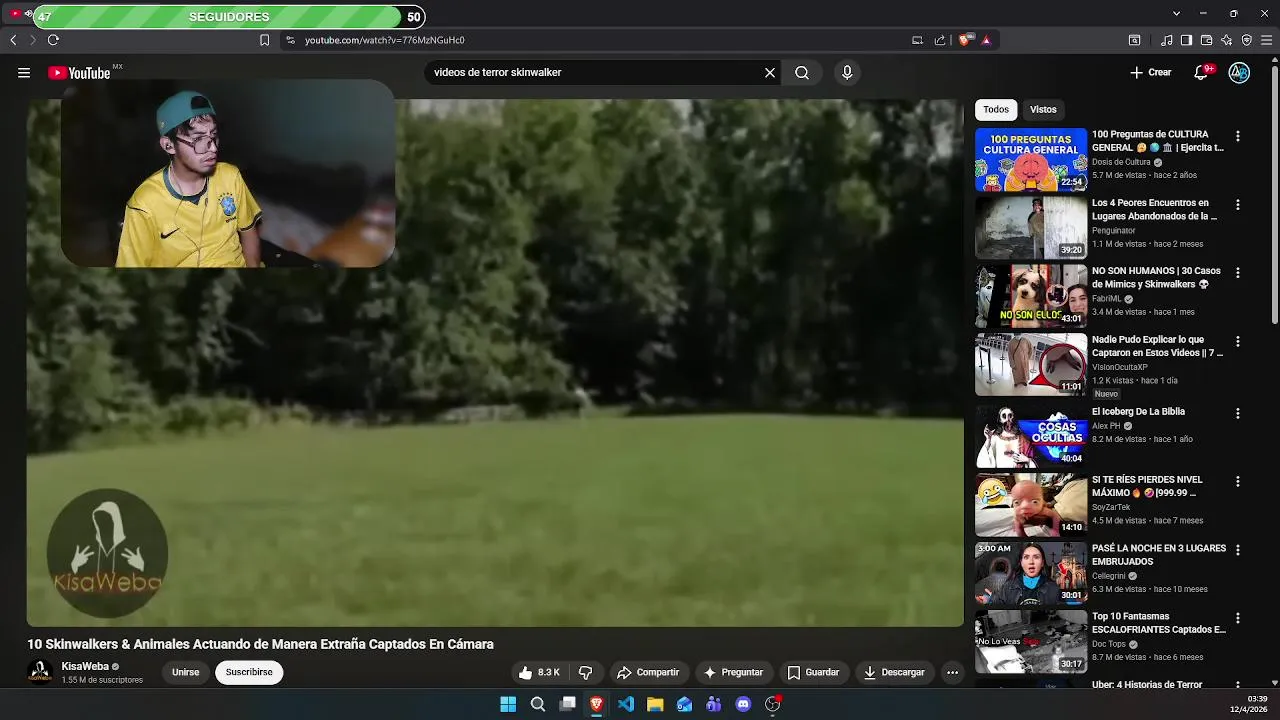Image resolution: width=1280 pixels, height=720 pixels.
Task: Bookmark this page in Brave
Action: [264, 40]
